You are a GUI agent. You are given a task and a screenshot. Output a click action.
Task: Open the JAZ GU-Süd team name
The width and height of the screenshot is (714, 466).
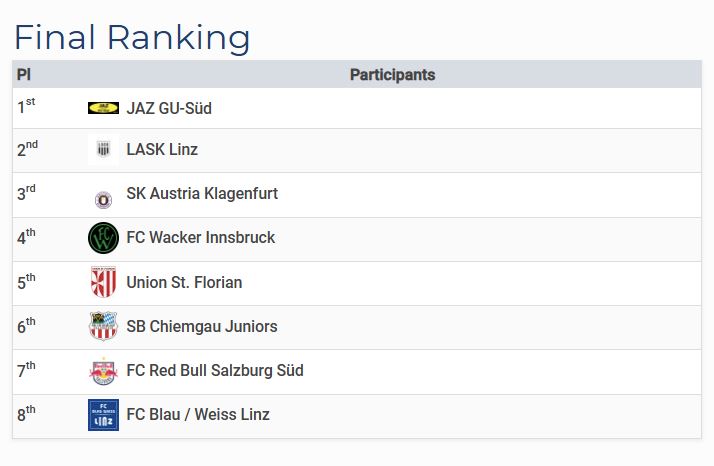(169, 108)
